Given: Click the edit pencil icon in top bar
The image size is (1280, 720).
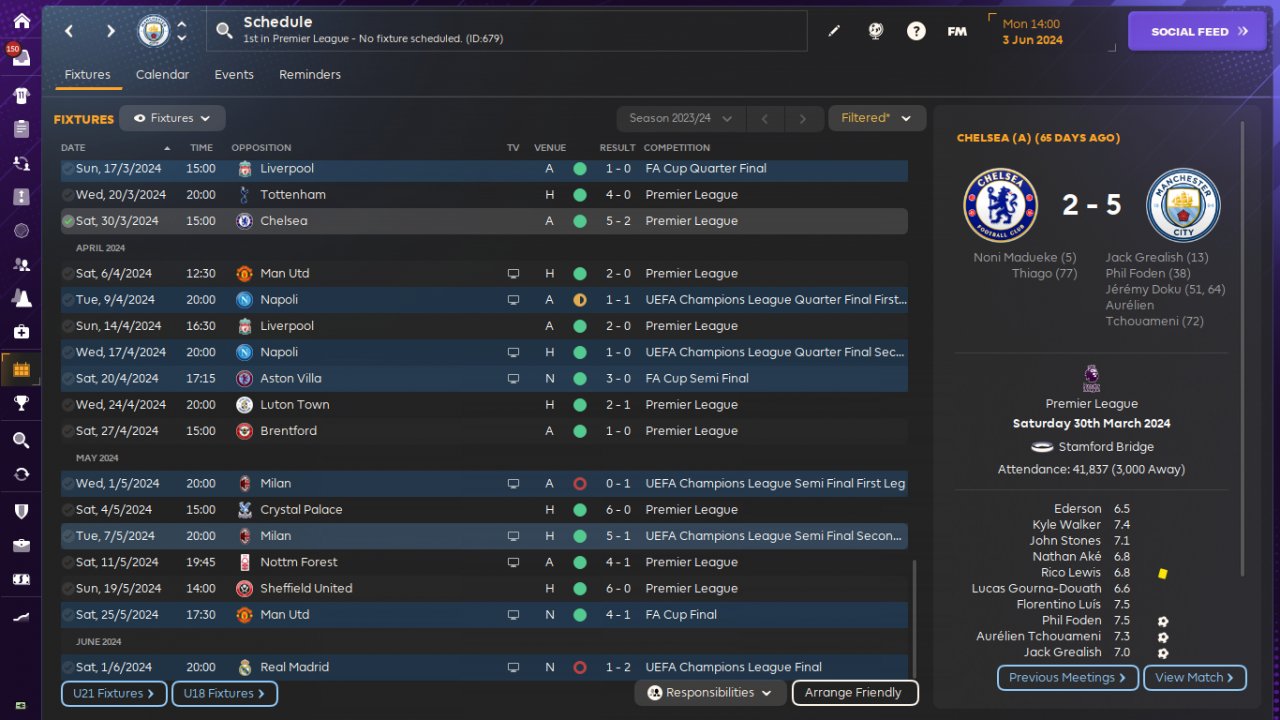Looking at the screenshot, I should [834, 31].
